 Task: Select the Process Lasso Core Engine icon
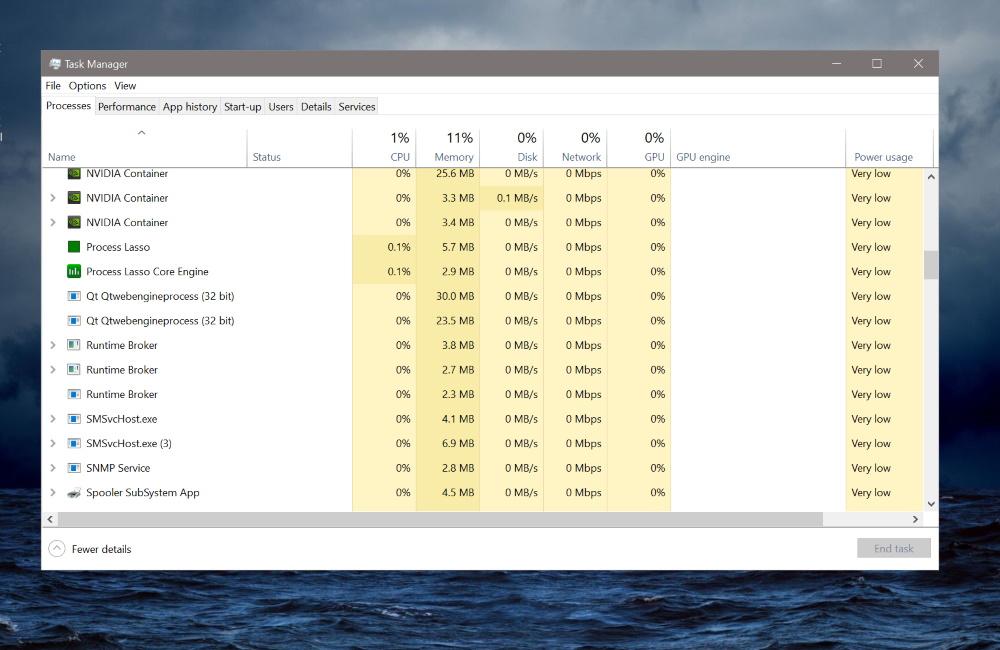coord(74,271)
